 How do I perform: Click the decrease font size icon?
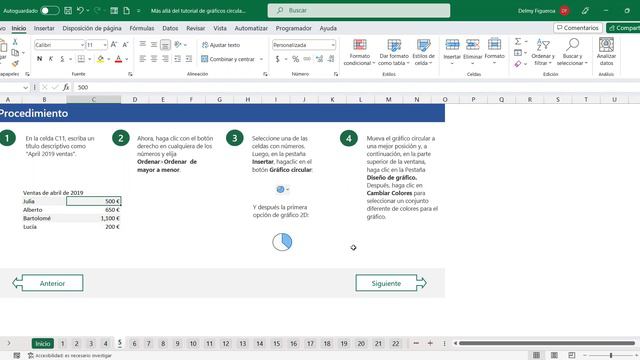[x=125, y=44]
